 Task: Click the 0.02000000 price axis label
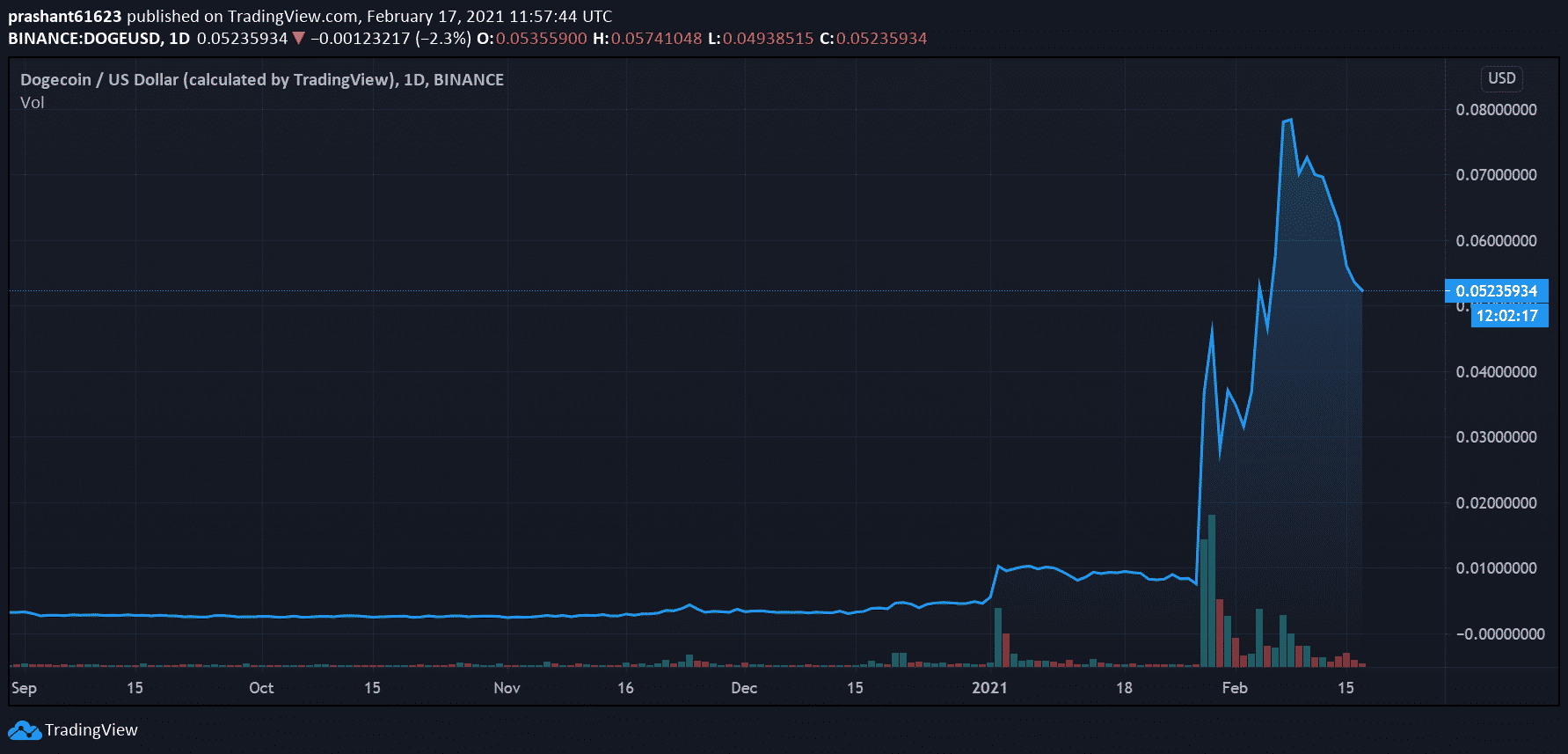click(x=1497, y=503)
